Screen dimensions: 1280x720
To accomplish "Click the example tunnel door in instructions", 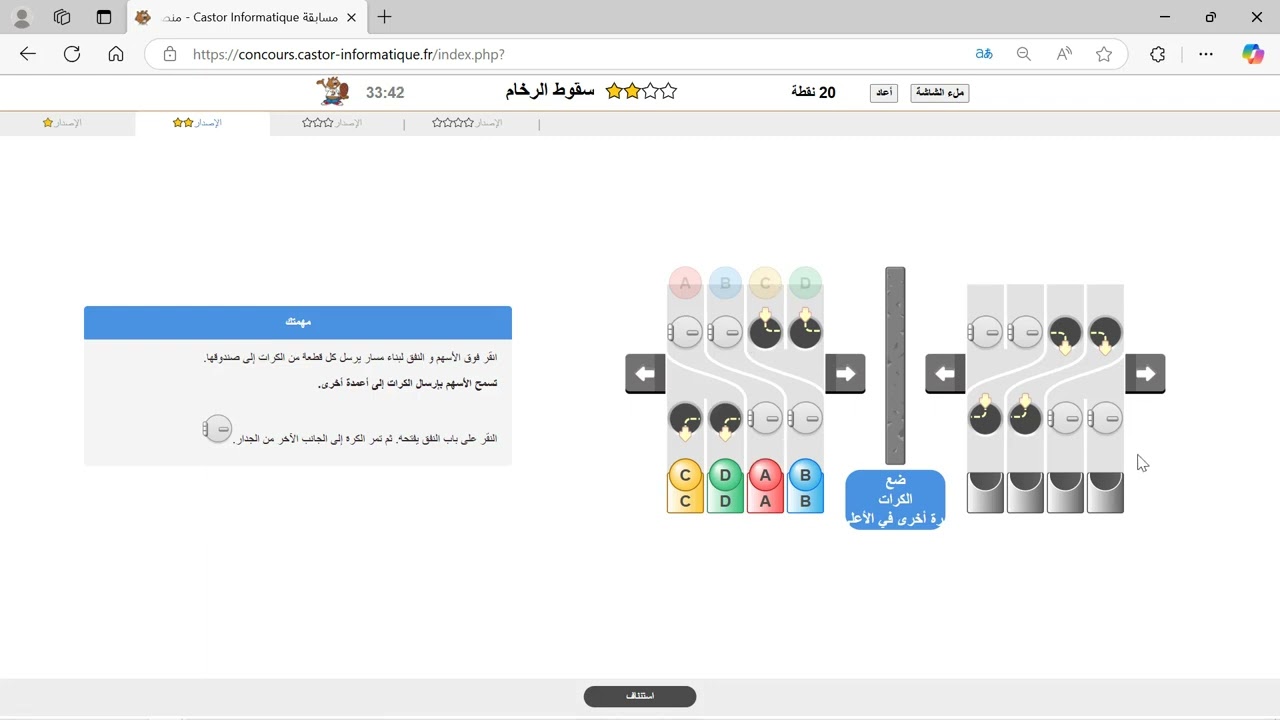I will click(217, 429).
